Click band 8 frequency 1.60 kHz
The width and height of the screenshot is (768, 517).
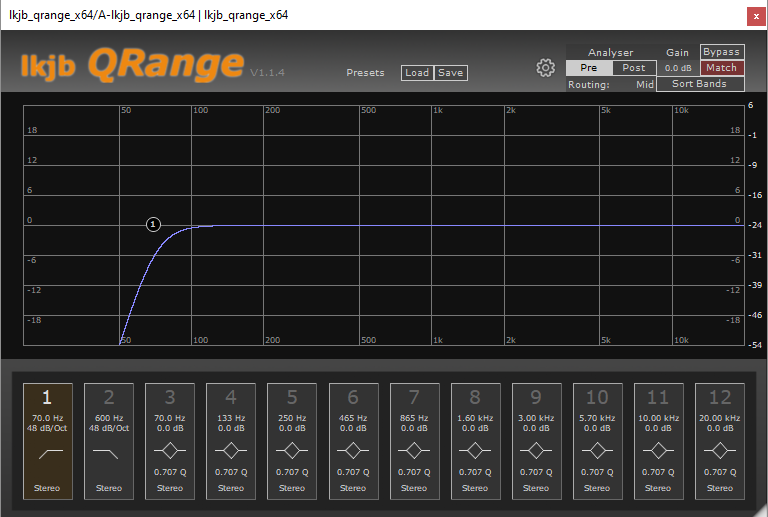coord(475,418)
